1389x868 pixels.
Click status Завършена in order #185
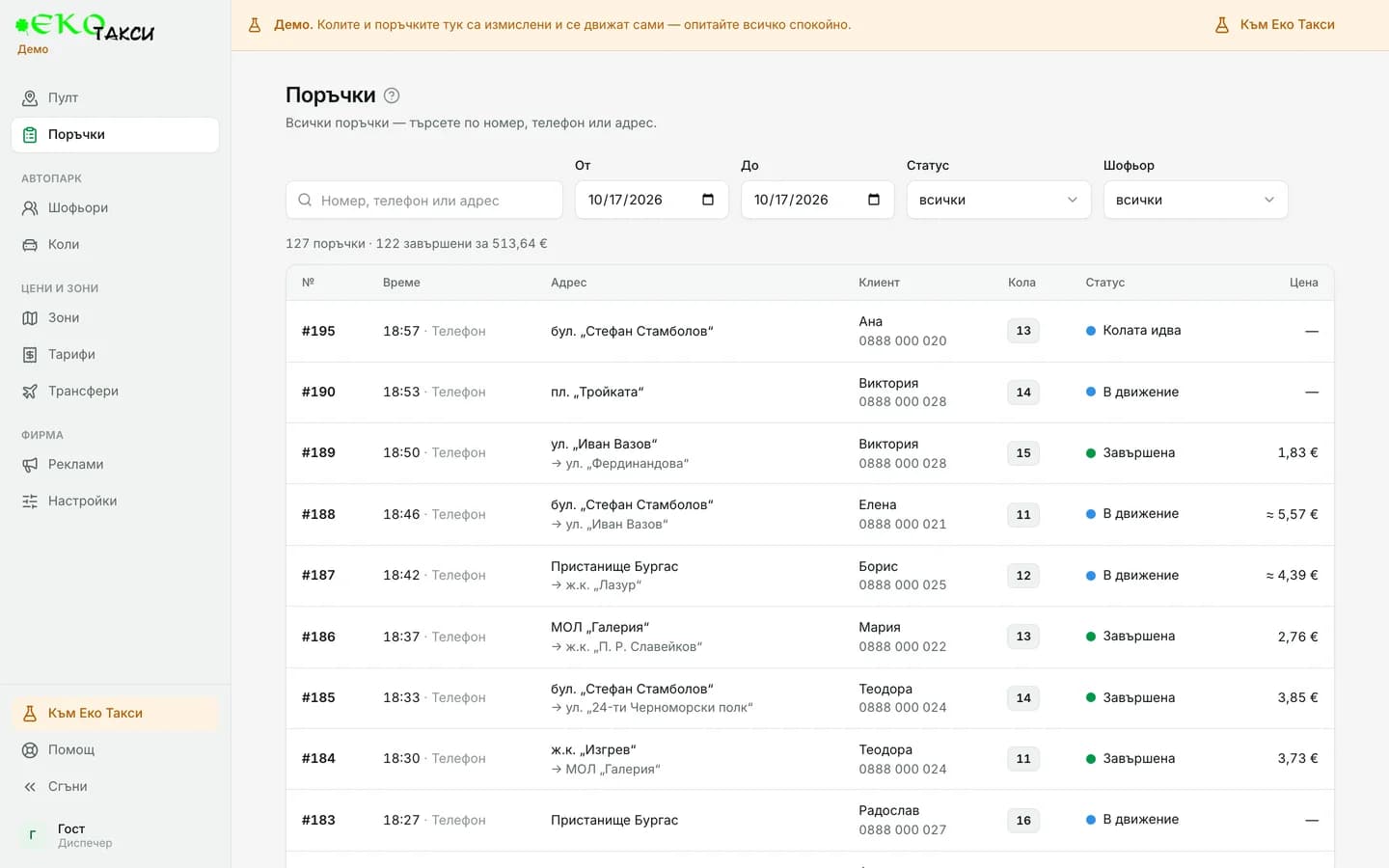coord(1130,697)
